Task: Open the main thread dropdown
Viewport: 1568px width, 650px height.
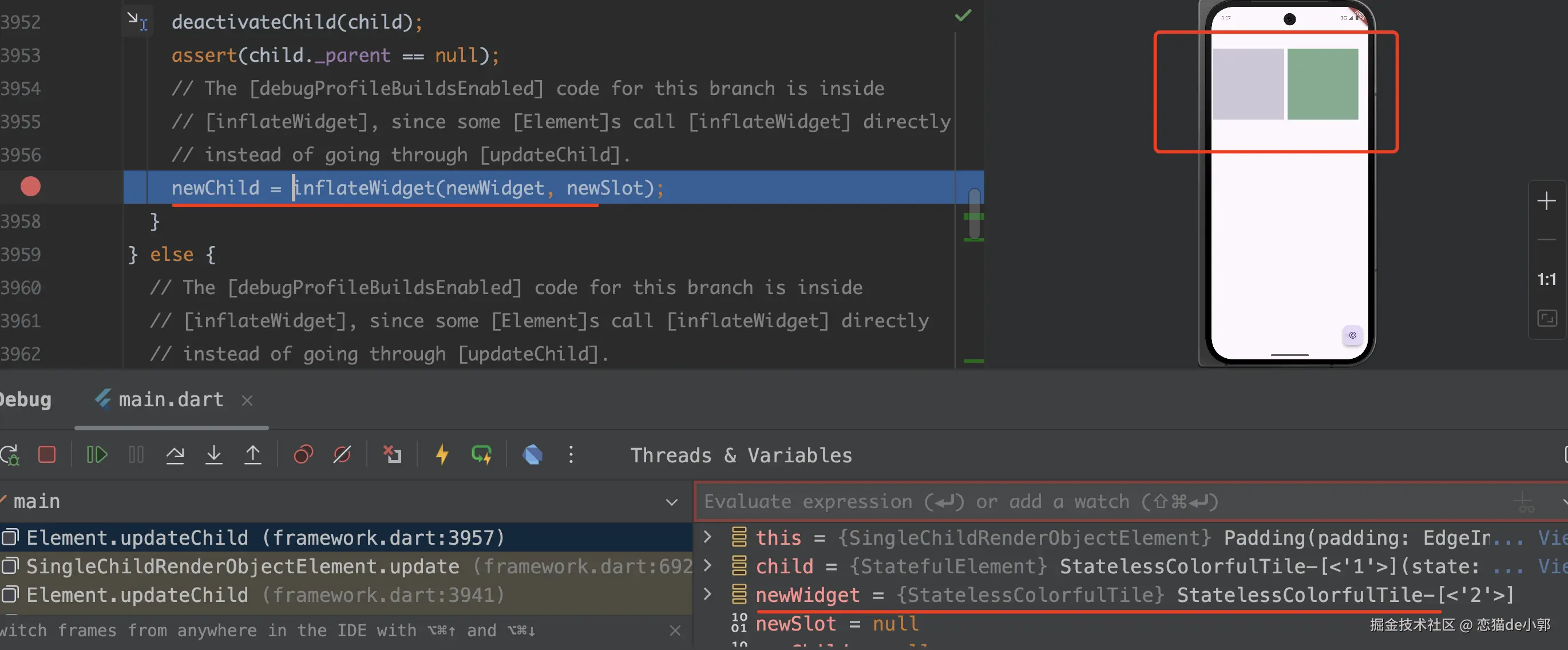Action: point(671,502)
